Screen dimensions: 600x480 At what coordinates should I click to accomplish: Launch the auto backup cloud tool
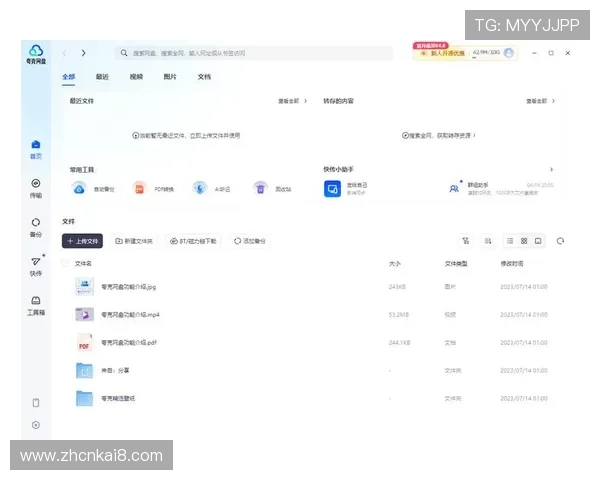pyautogui.click(x=79, y=189)
